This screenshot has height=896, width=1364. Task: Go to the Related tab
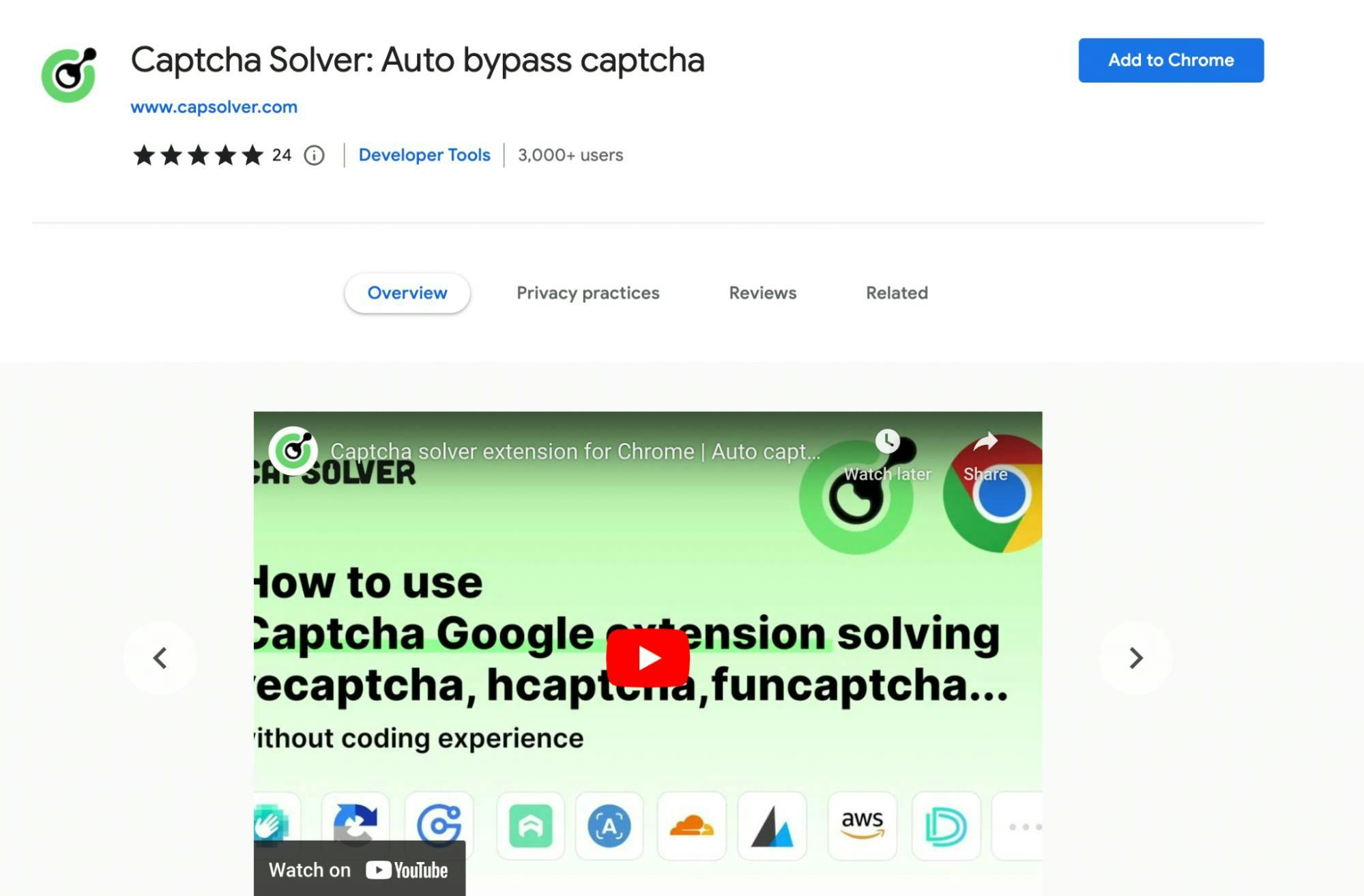click(x=897, y=293)
